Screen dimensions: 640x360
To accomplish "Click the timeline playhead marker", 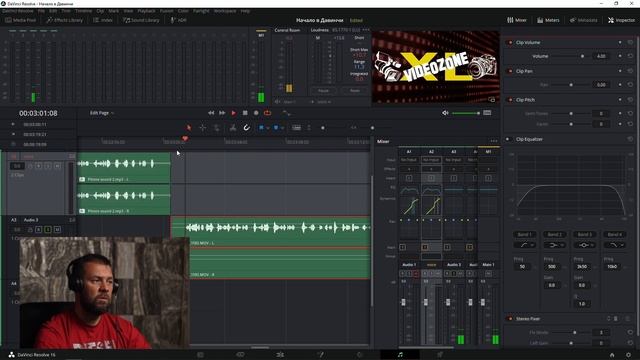I will (x=185, y=139).
